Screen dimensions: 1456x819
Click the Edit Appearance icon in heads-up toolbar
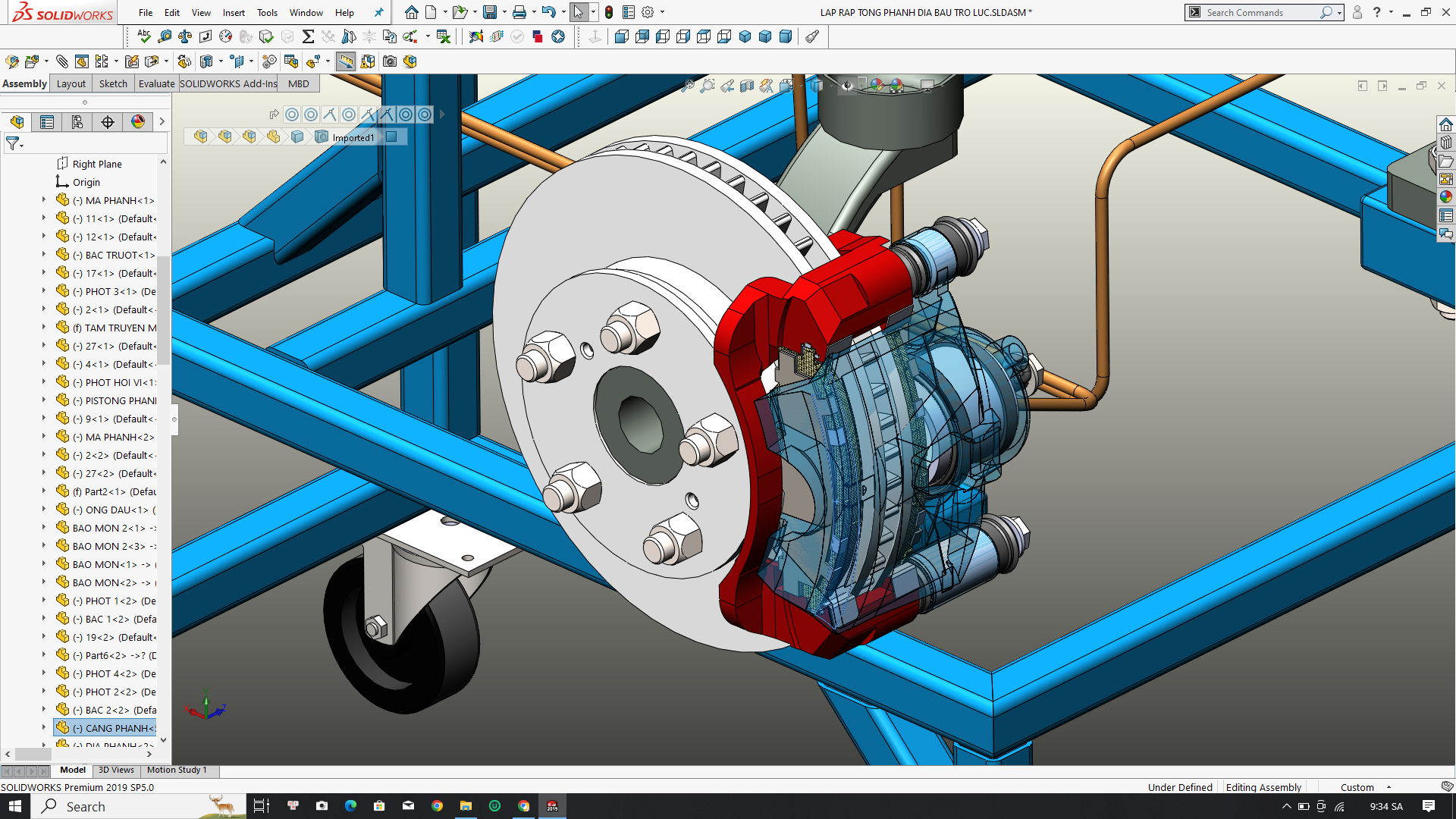(877, 86)
